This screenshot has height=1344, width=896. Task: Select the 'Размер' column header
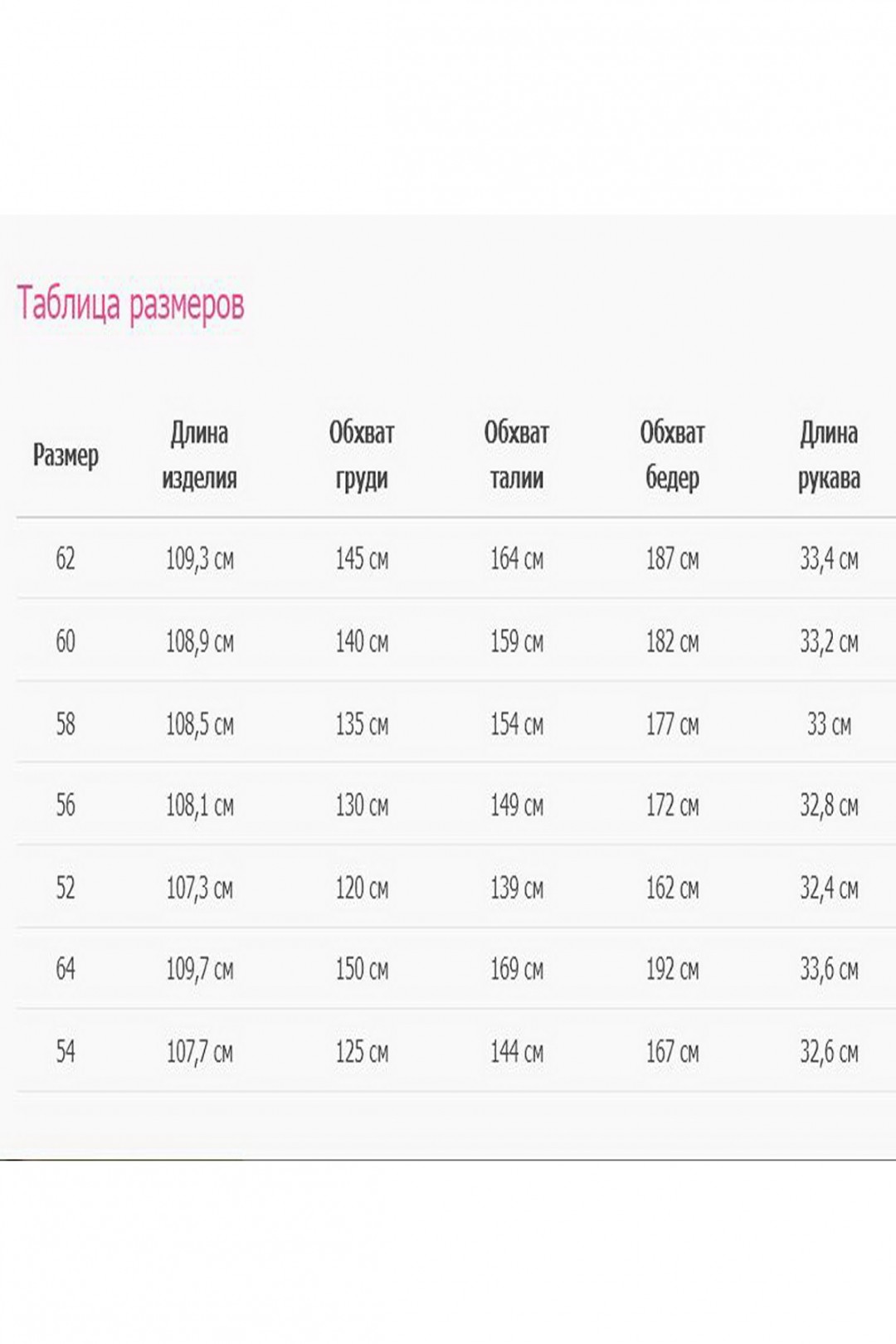point(66,455)
